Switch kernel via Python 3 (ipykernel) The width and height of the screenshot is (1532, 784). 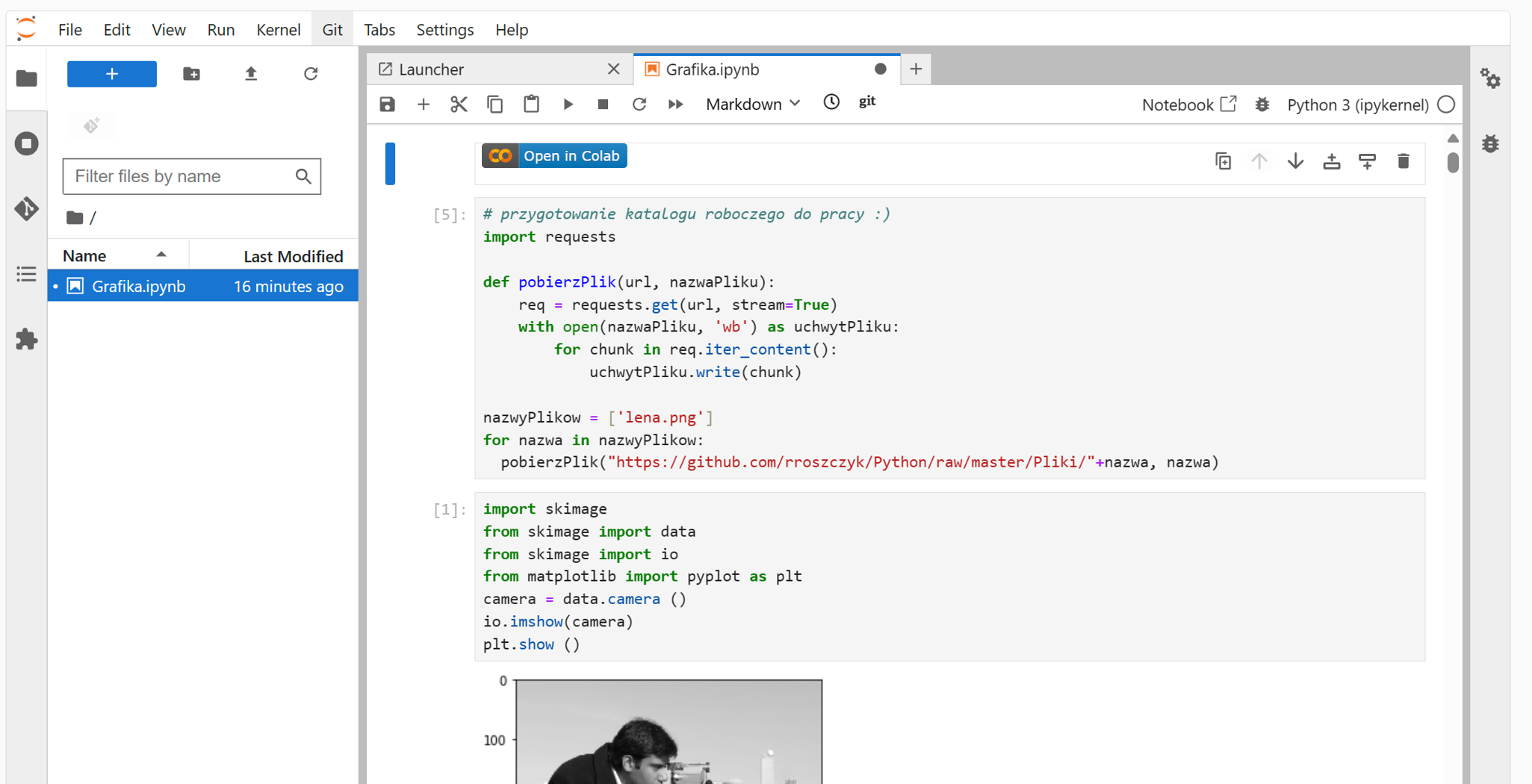(1358, 105)
